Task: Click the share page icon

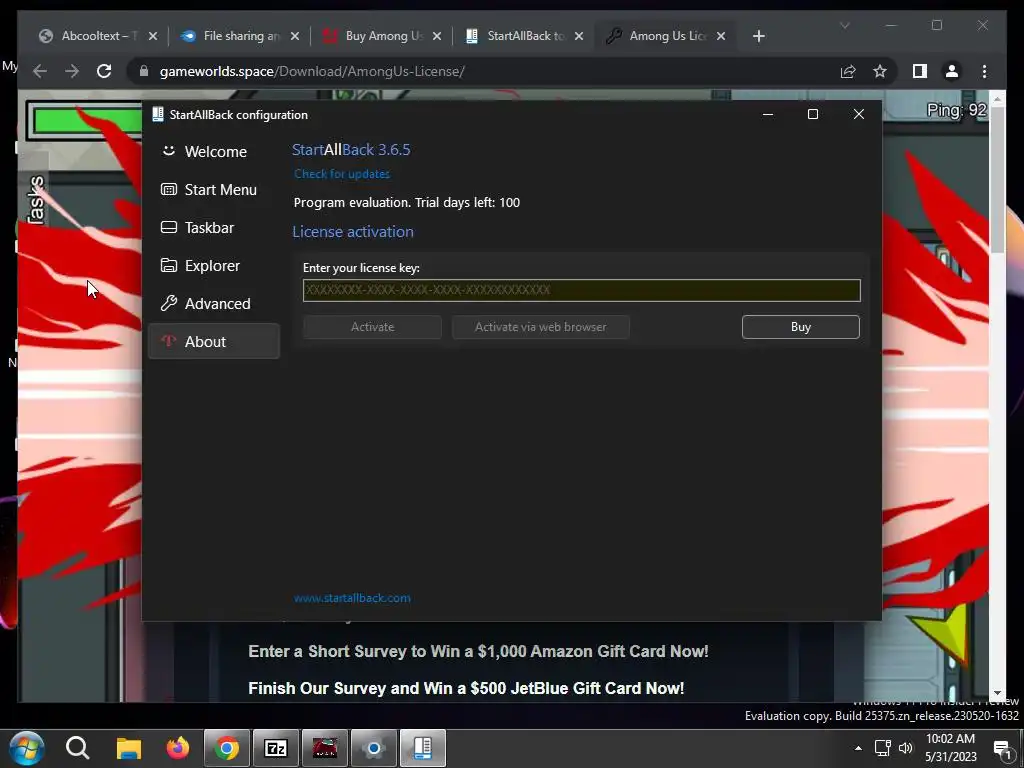Action: (x=848, y=71)
